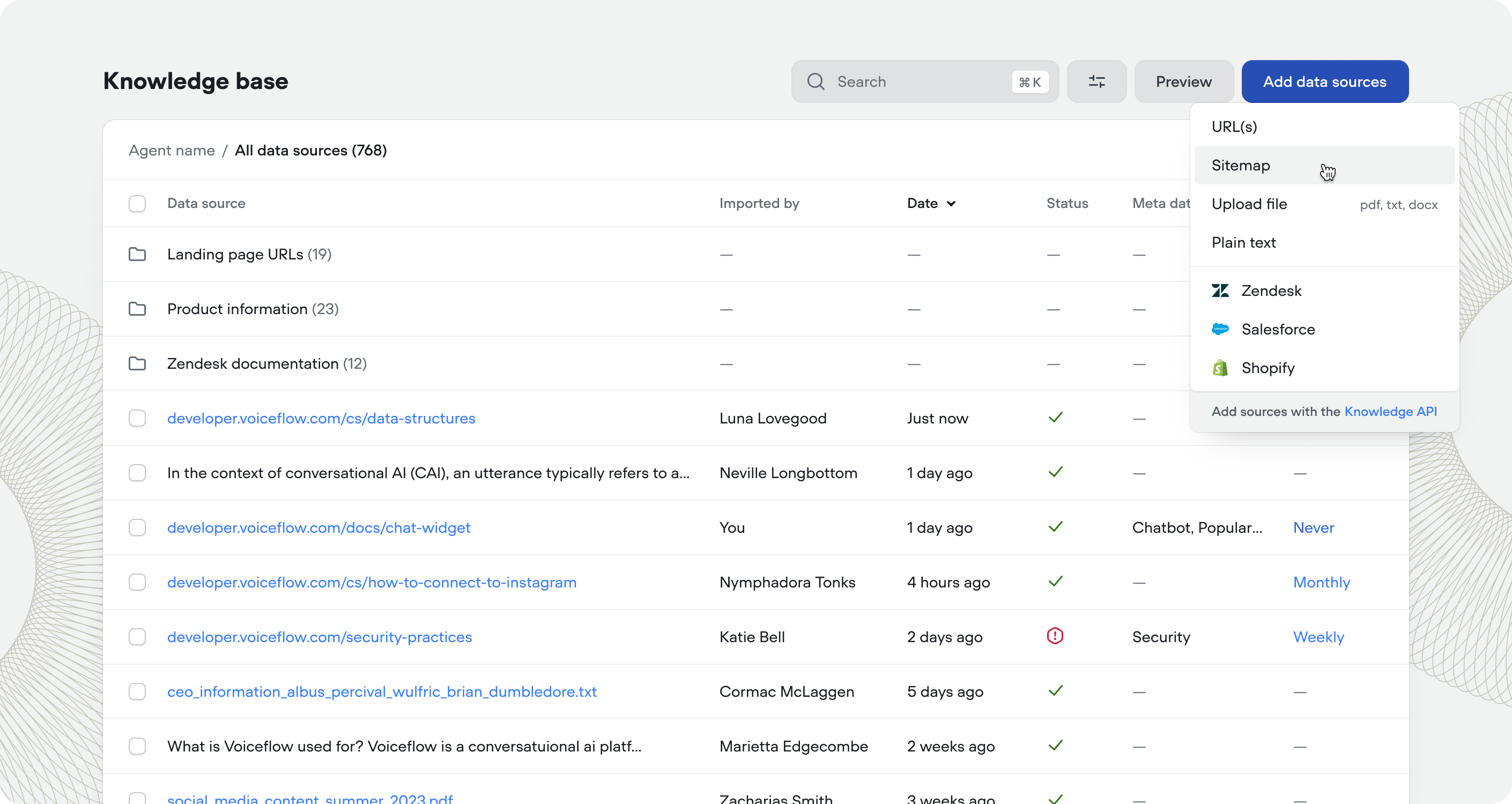Click the Landing page URLs folder icon

click(137, 254)
